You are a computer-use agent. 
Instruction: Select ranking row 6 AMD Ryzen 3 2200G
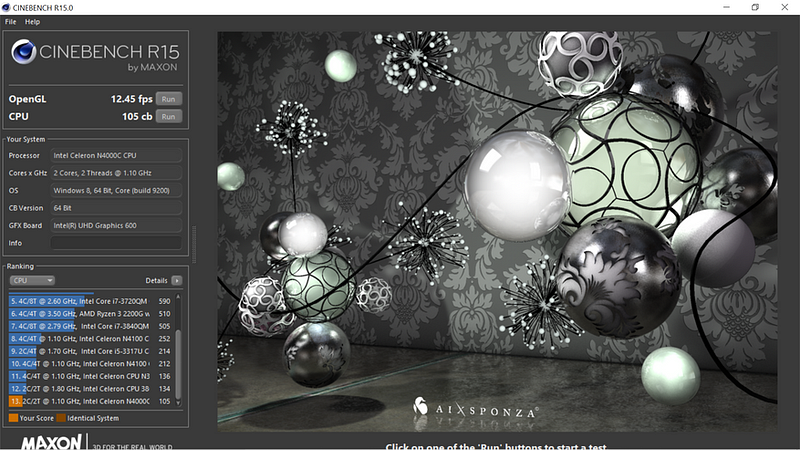tap(91, 314)
